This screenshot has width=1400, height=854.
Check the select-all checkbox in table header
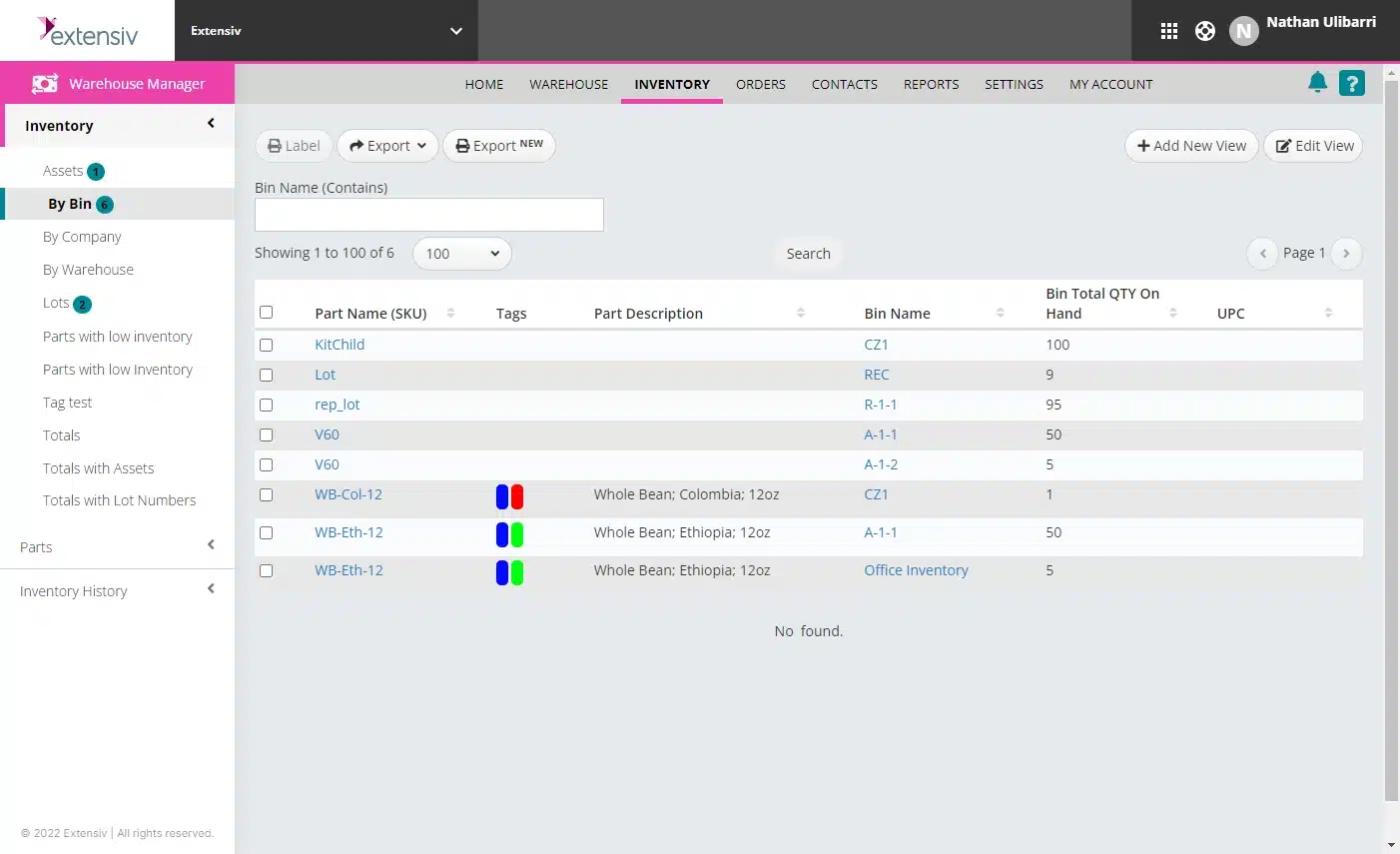click(x=266, y=312)
